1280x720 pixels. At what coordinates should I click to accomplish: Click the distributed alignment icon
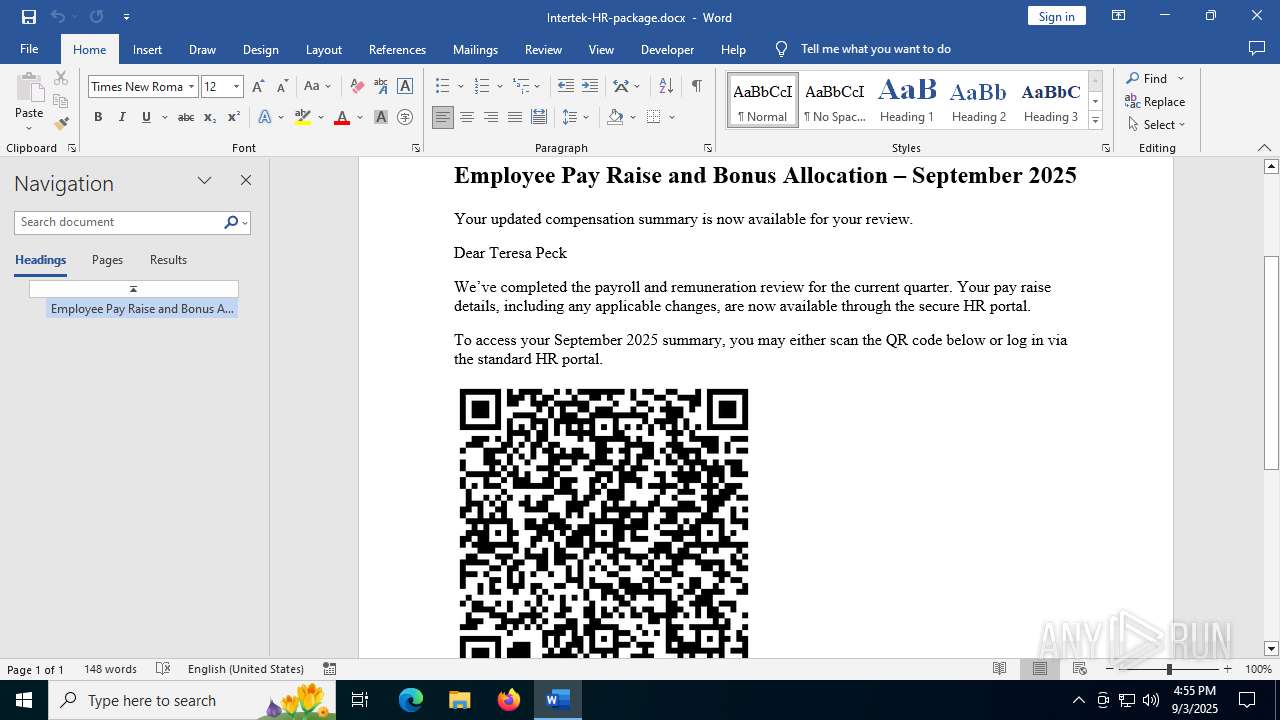[539, 117]
